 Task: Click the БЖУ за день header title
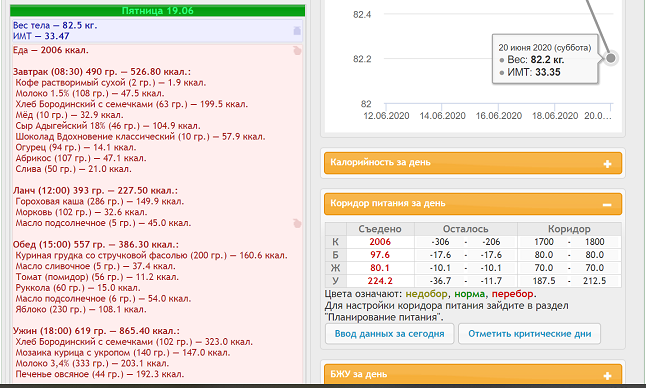pos(358,374)
